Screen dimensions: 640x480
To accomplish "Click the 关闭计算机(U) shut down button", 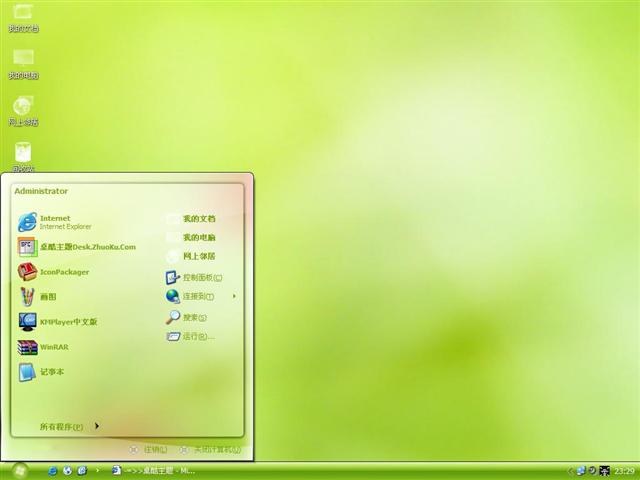I will coord(211,450).
